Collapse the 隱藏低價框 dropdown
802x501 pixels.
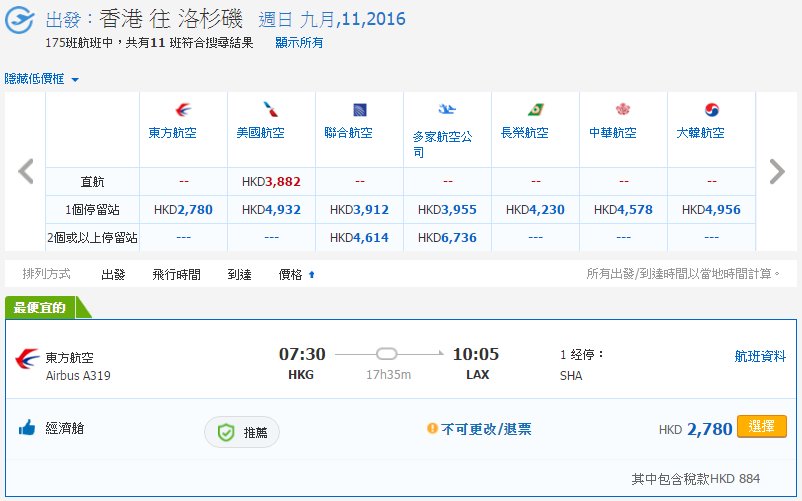pos(41,79)
